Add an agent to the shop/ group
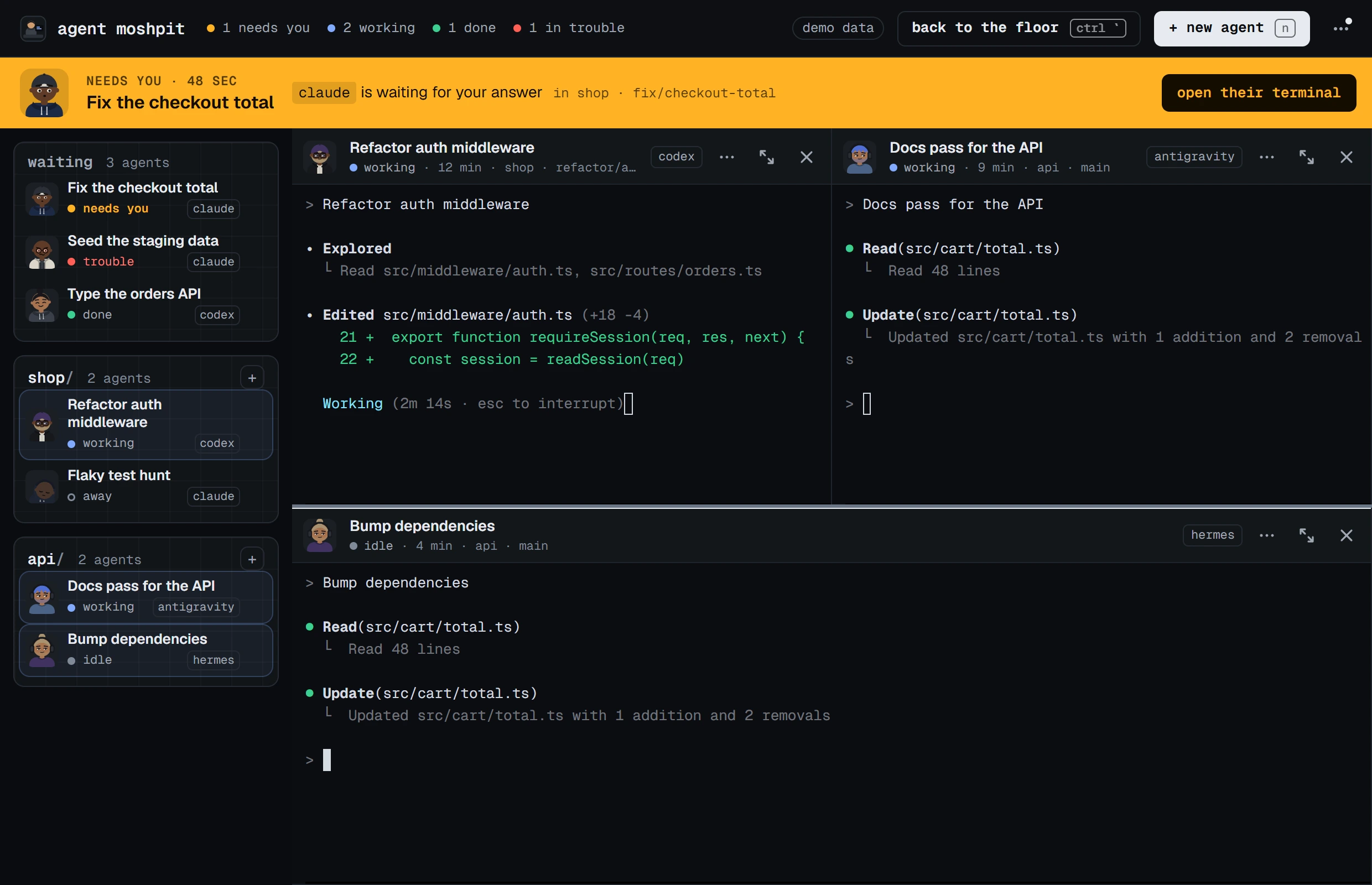Viewport: 1372px width, 885px height. coord(252,378)
